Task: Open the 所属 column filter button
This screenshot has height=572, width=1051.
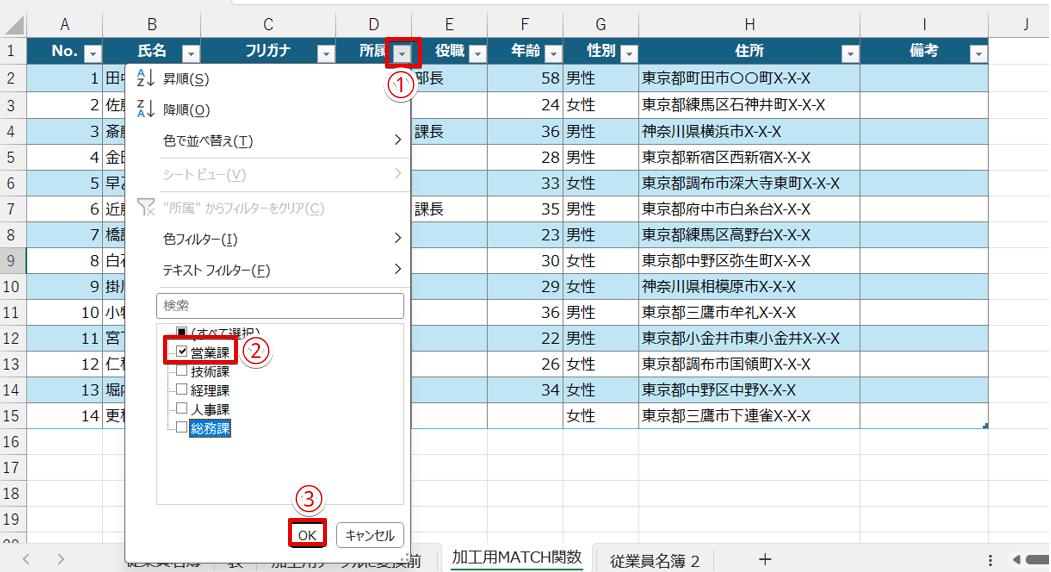Action: pyautogui.click(x=402, y=54)
